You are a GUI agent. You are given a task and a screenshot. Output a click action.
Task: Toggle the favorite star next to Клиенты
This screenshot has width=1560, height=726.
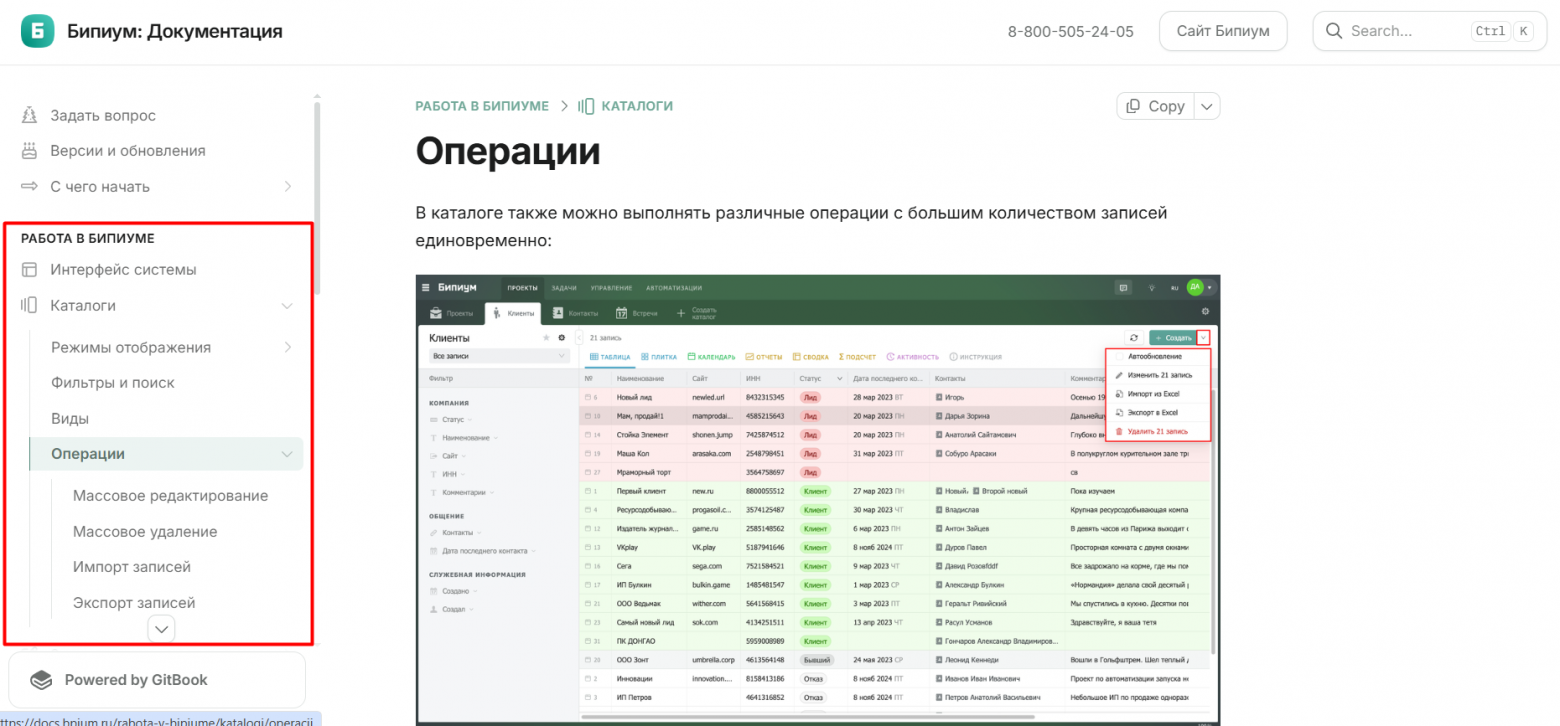click(x=544, y=338)
